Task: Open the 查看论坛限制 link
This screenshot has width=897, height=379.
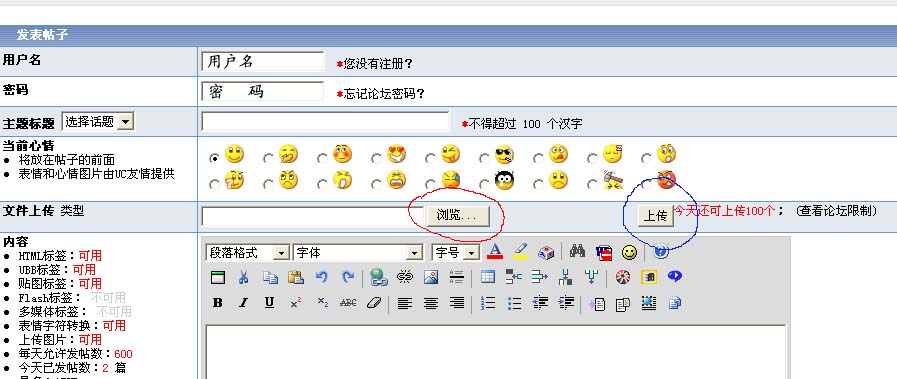Action: coord(836,211)
